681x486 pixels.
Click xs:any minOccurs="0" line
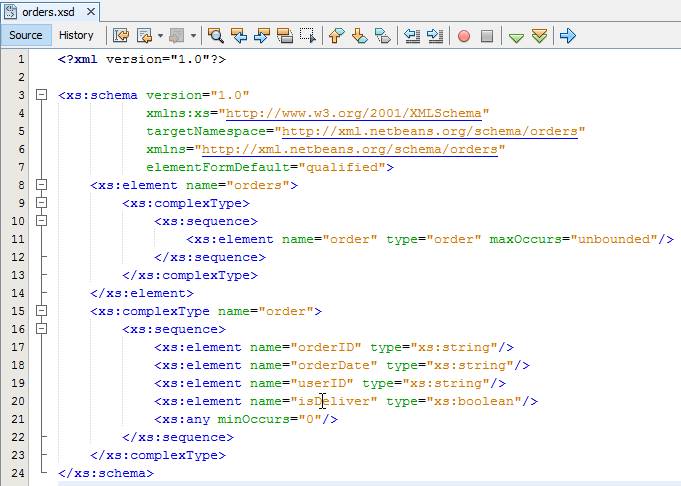tap(246, 419)
